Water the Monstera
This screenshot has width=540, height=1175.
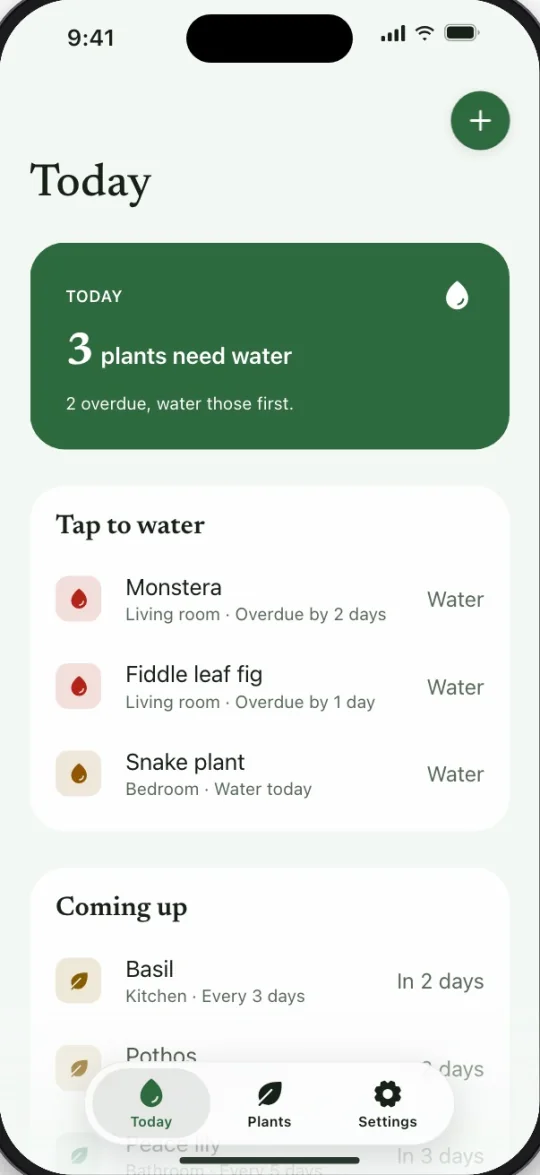455,599
